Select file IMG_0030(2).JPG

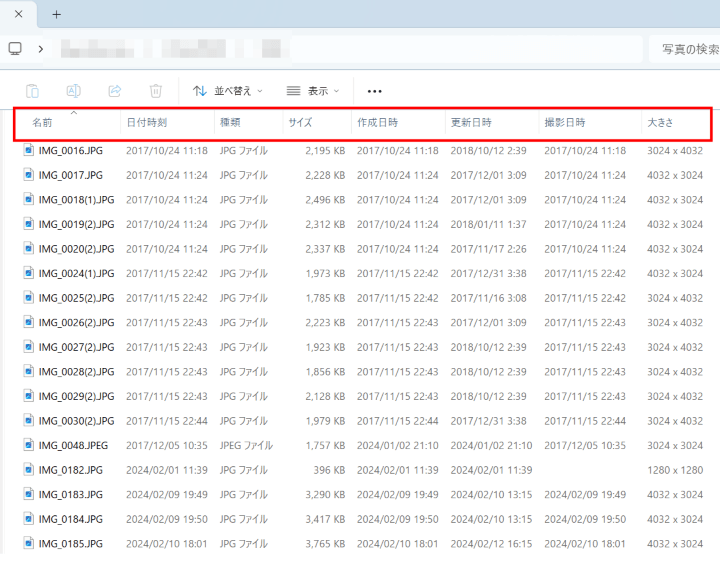tap(76, 421)
